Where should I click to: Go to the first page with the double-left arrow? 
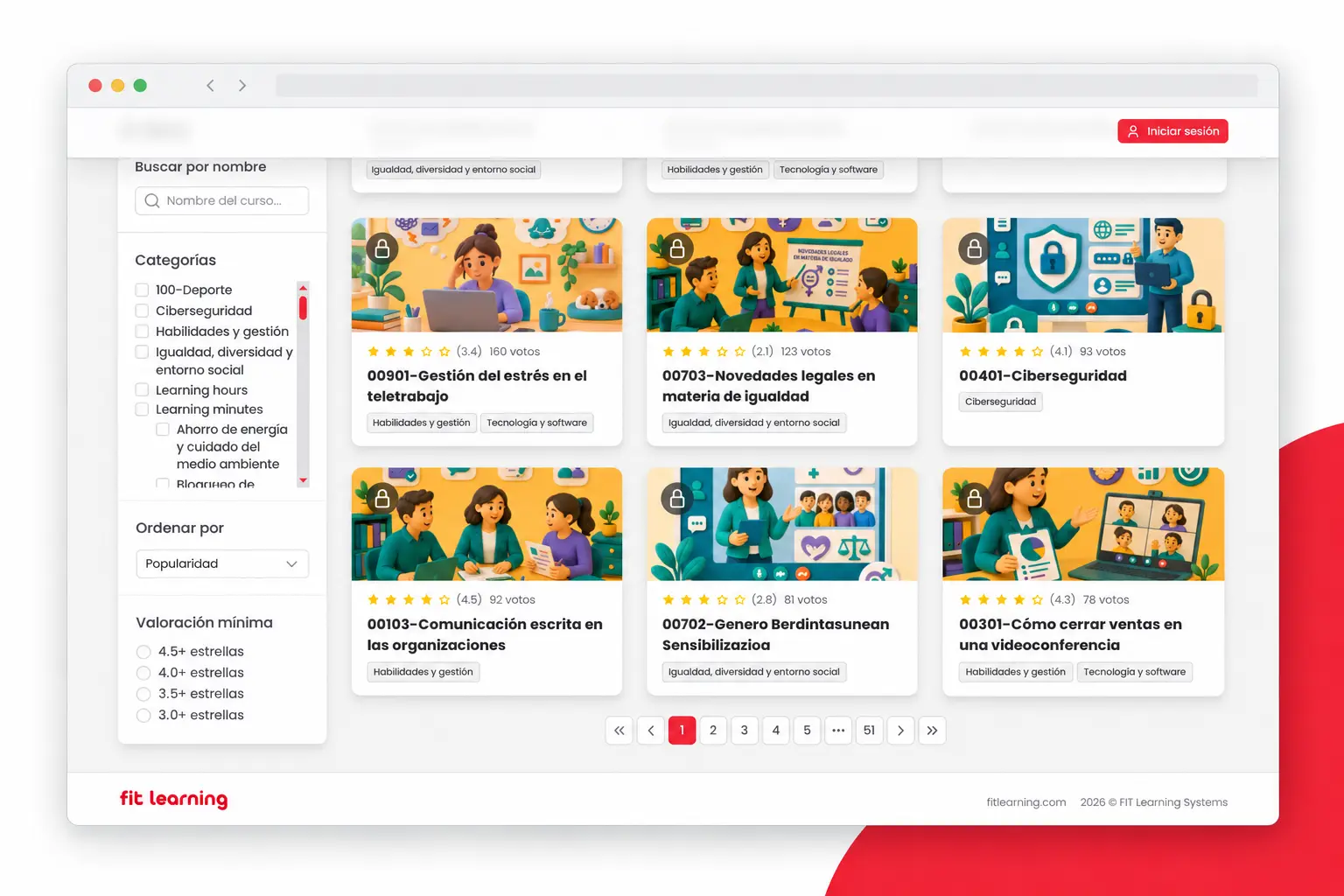click(619, 731)
